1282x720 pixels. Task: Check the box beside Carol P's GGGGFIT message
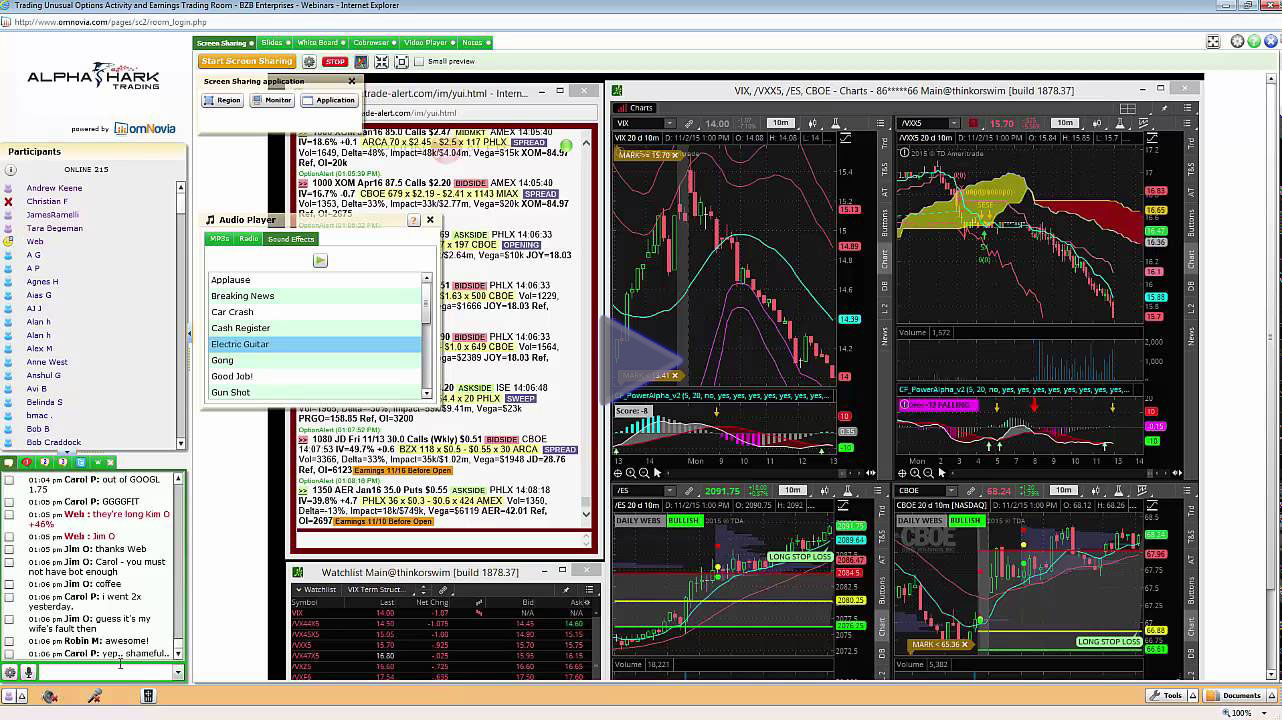pyautogui.click(x=9, y=502)
